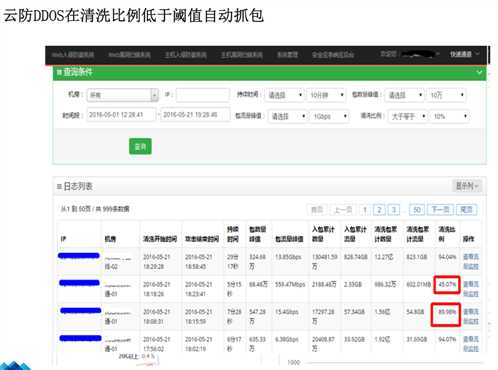Jump to page 50 in pagination
The height and width of the screenshot is (370, 498).
(x=417, y=210)
